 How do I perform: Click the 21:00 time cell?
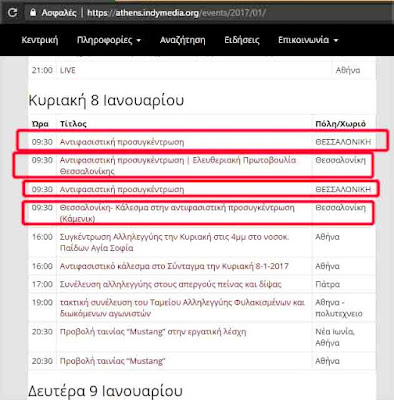[42, 70]
